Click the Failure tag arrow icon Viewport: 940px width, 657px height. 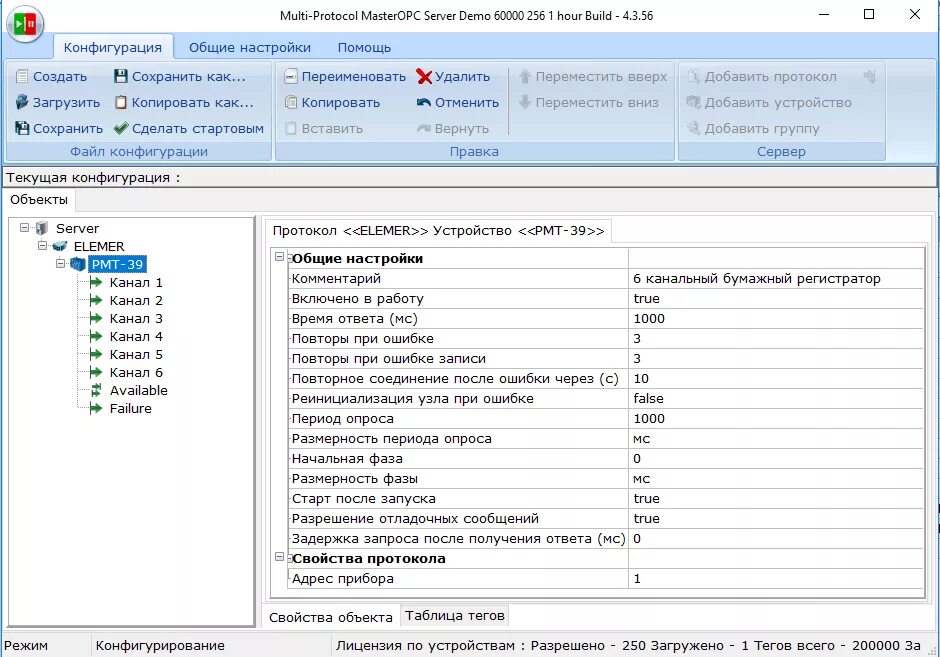[96, 409]
